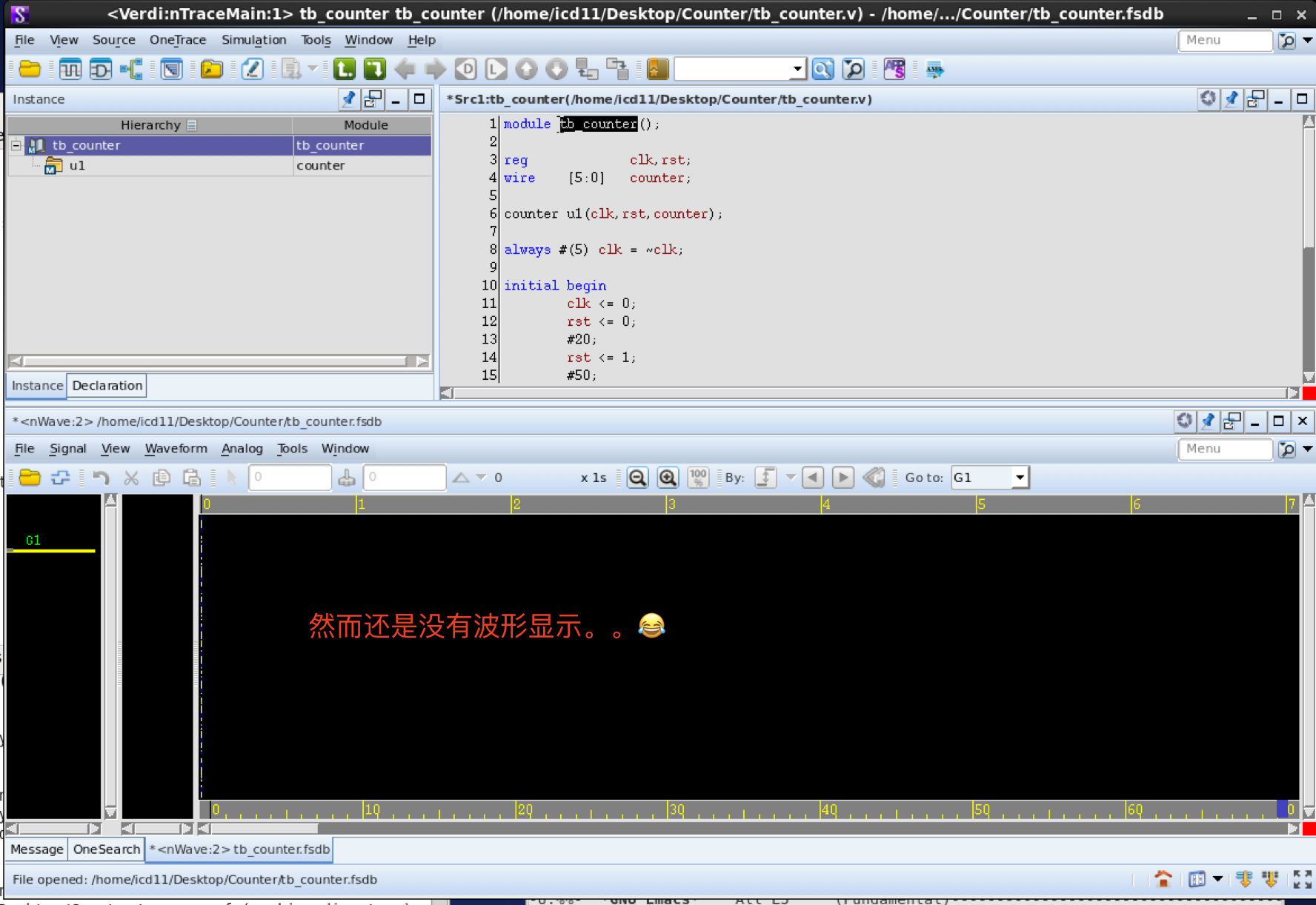
Task: Click the time cursor input field
Action: 290,477
